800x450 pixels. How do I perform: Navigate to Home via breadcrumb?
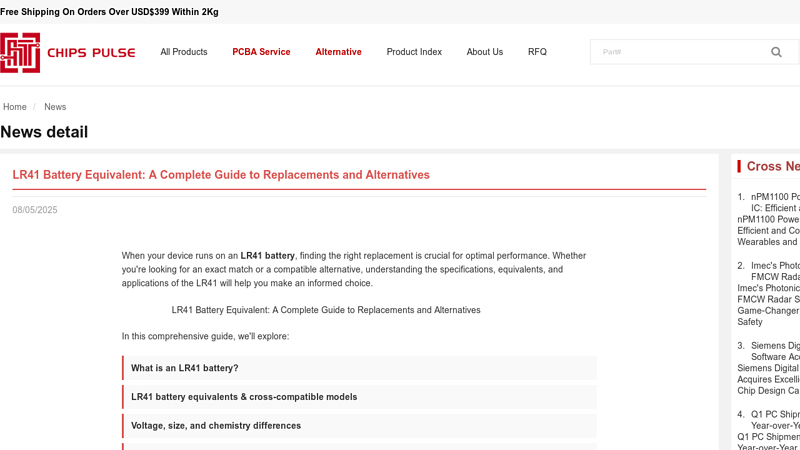tap(15, 107)
